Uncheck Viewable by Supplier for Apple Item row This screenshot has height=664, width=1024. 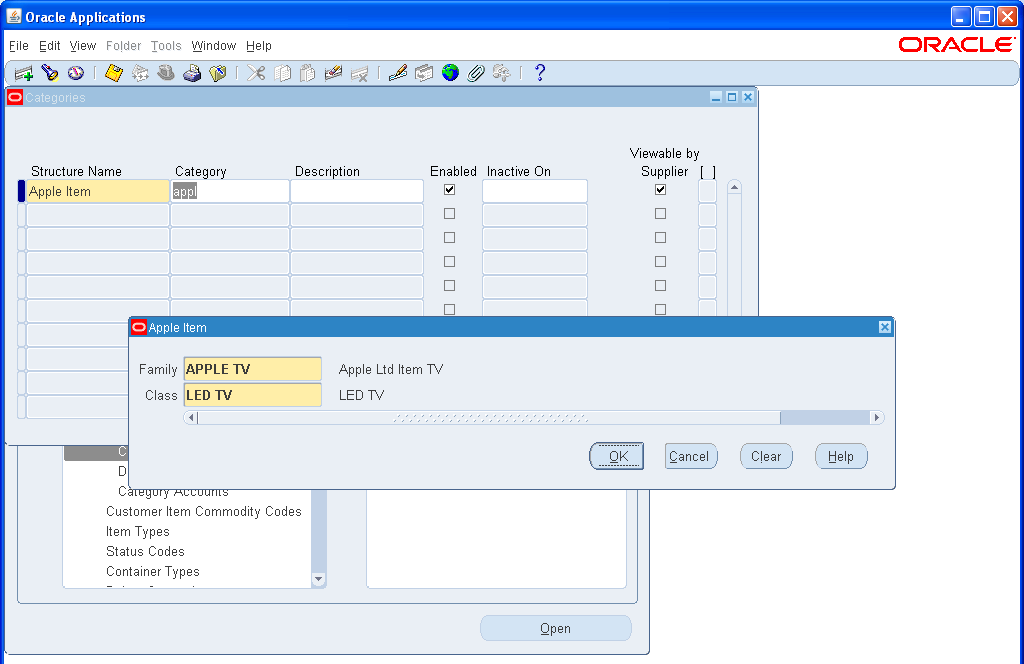(660, 190)
